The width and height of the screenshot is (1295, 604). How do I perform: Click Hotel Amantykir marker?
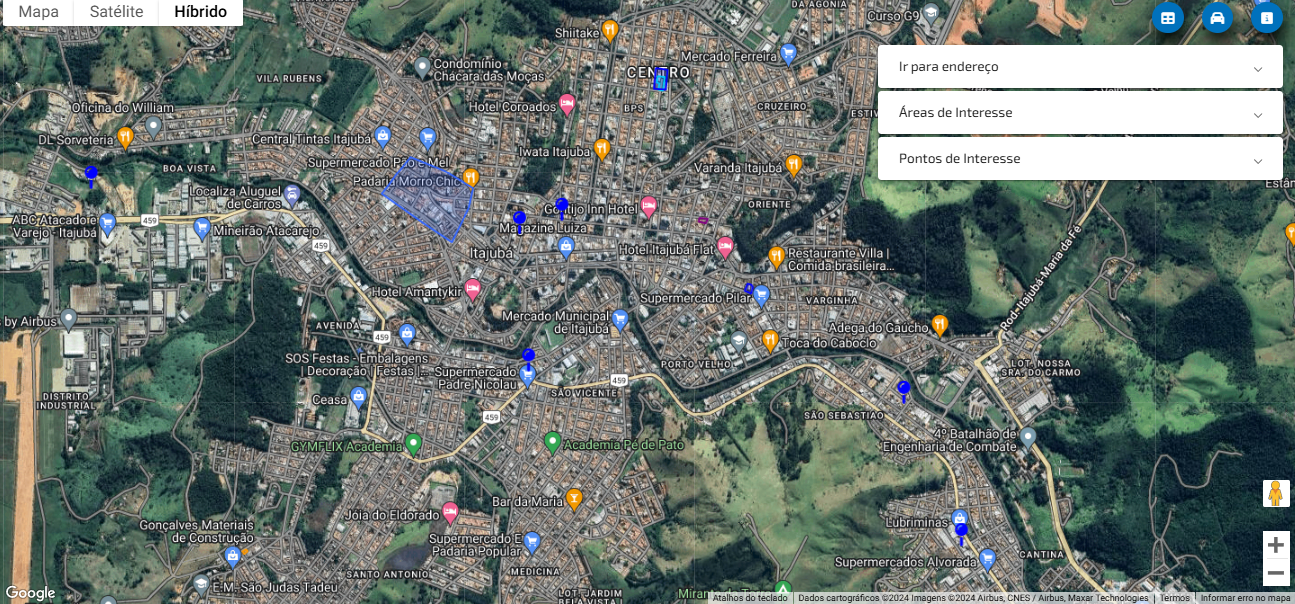[x=473, y=289]
